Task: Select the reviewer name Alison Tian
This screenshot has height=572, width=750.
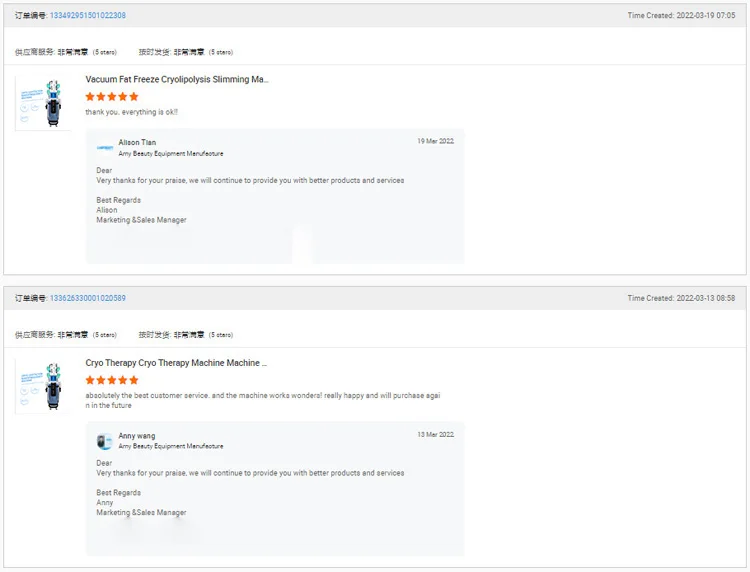Action: point(137,143)
